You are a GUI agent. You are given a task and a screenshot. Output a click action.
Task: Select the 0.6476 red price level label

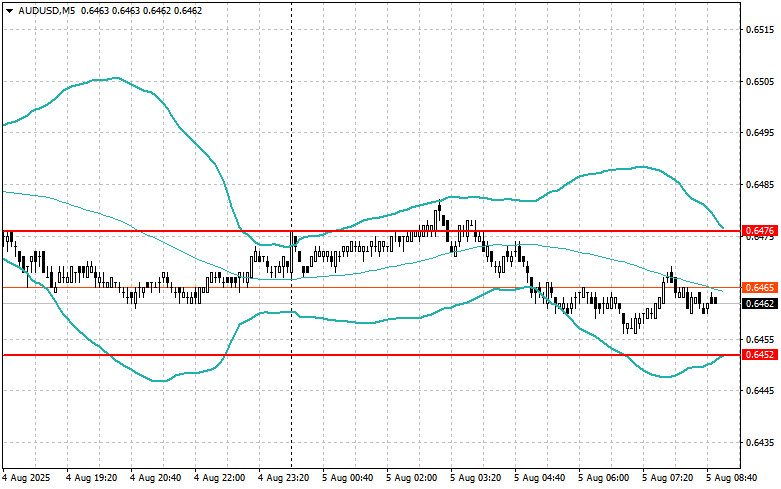760,231
